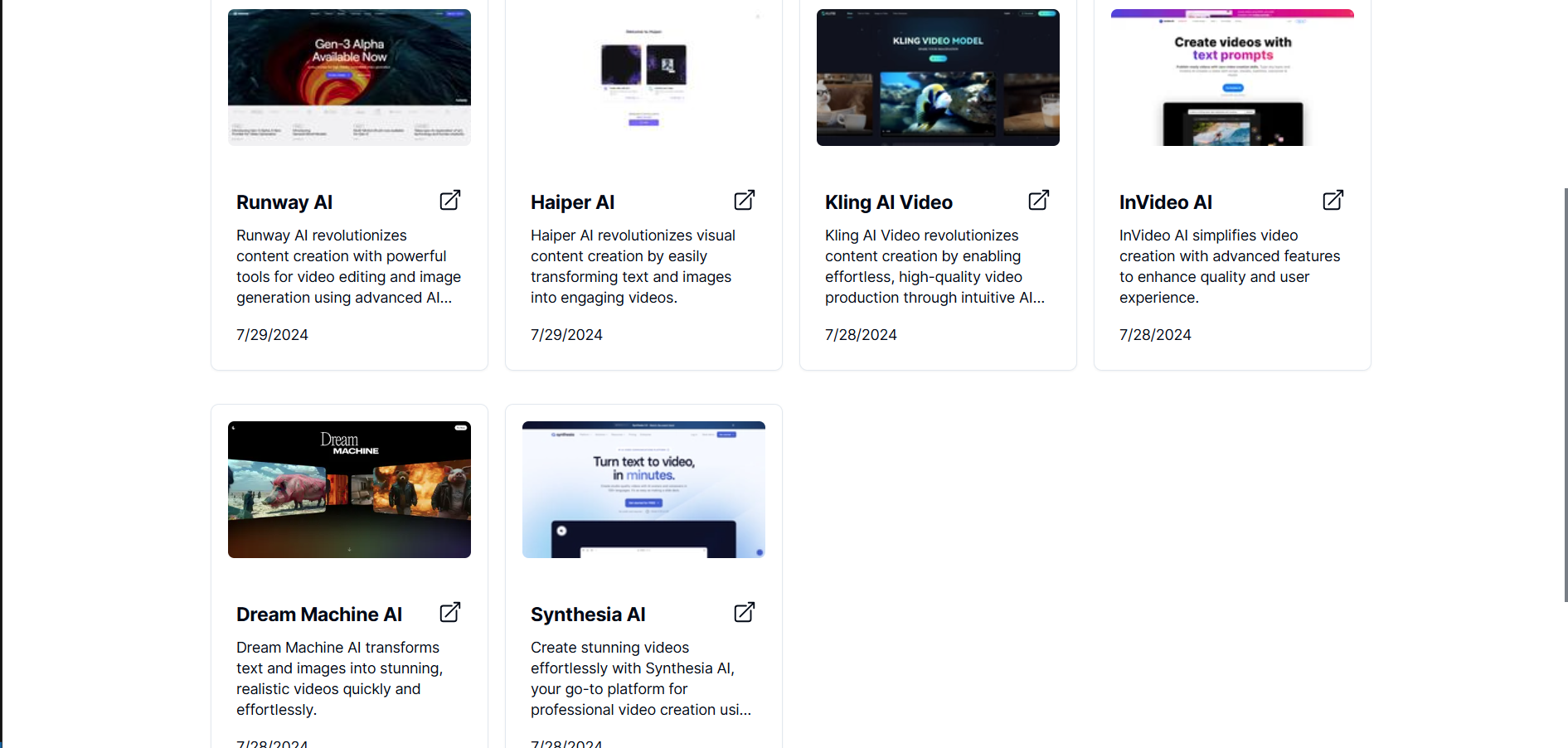Click the Kling AI Video preview thumbnail
This screenshot has height=748, width=1568.
click(x=938, y=77)
